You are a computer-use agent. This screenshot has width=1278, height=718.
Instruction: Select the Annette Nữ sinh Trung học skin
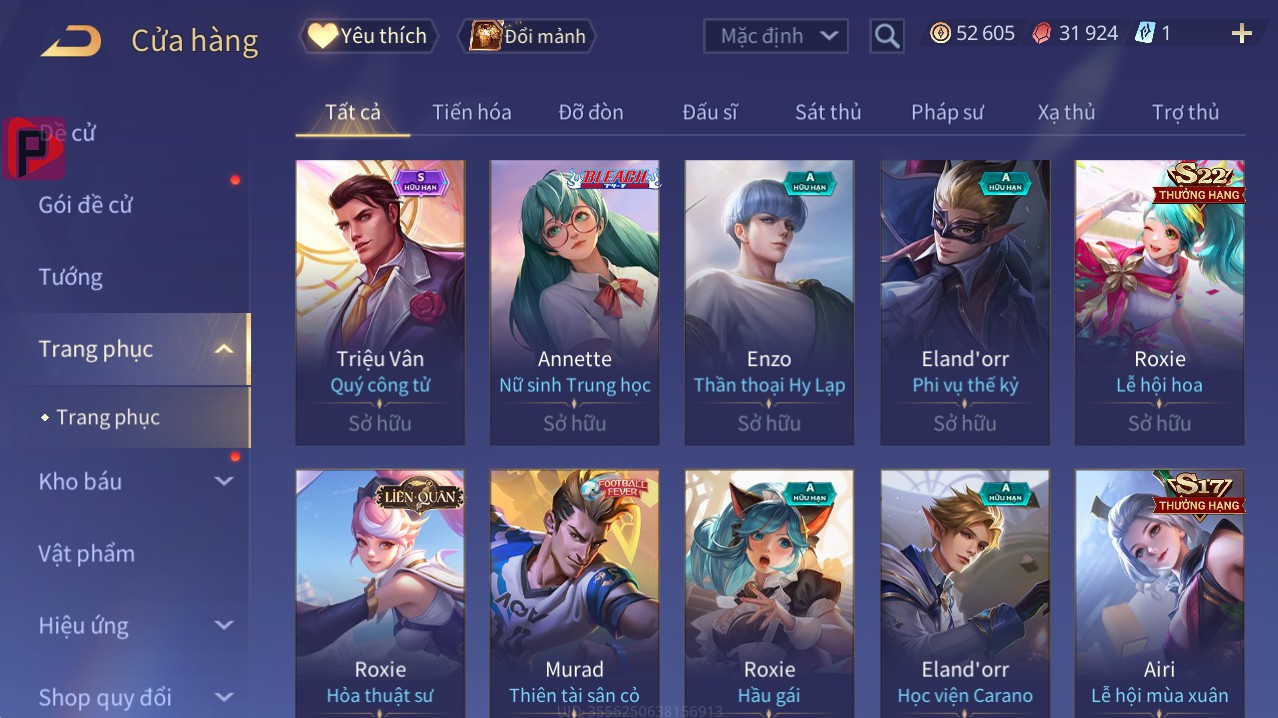(574, 302)
